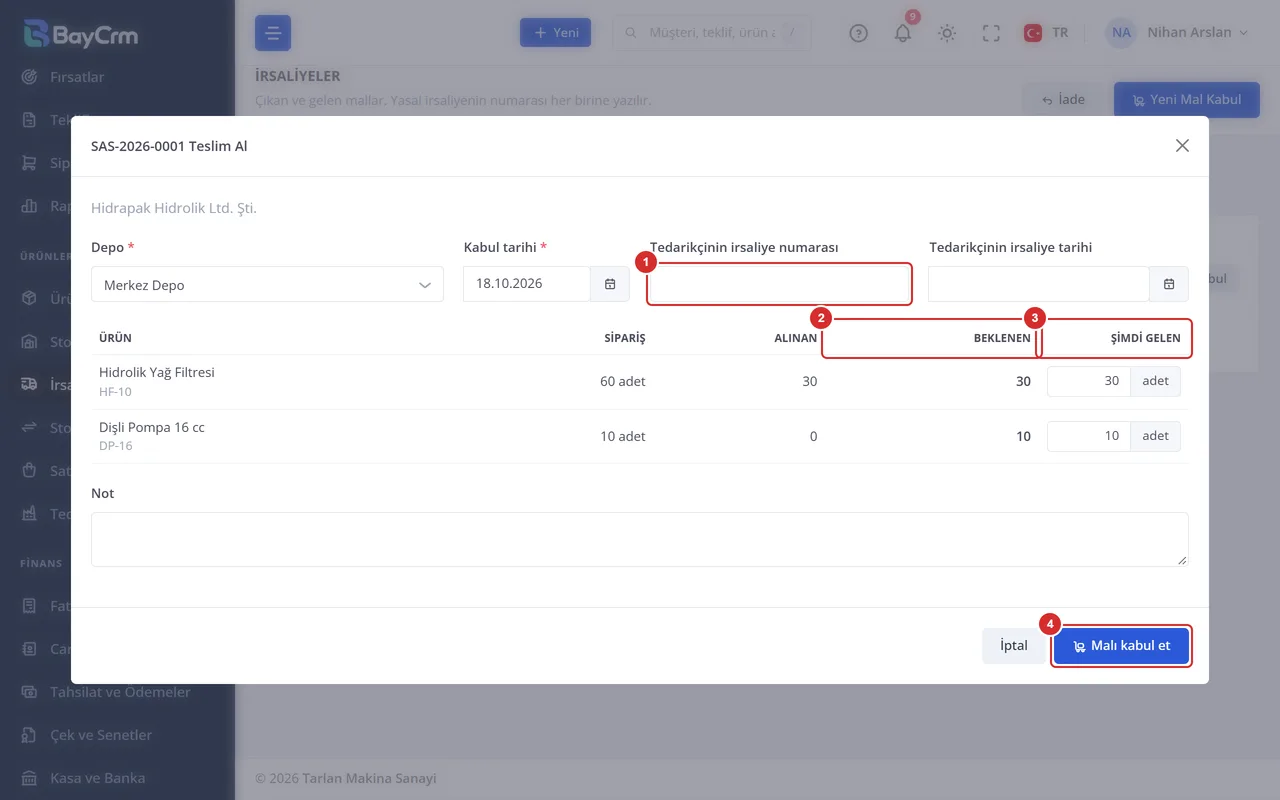
Task: Click the BayCrm logo
Action: click(x=81, y=34)
